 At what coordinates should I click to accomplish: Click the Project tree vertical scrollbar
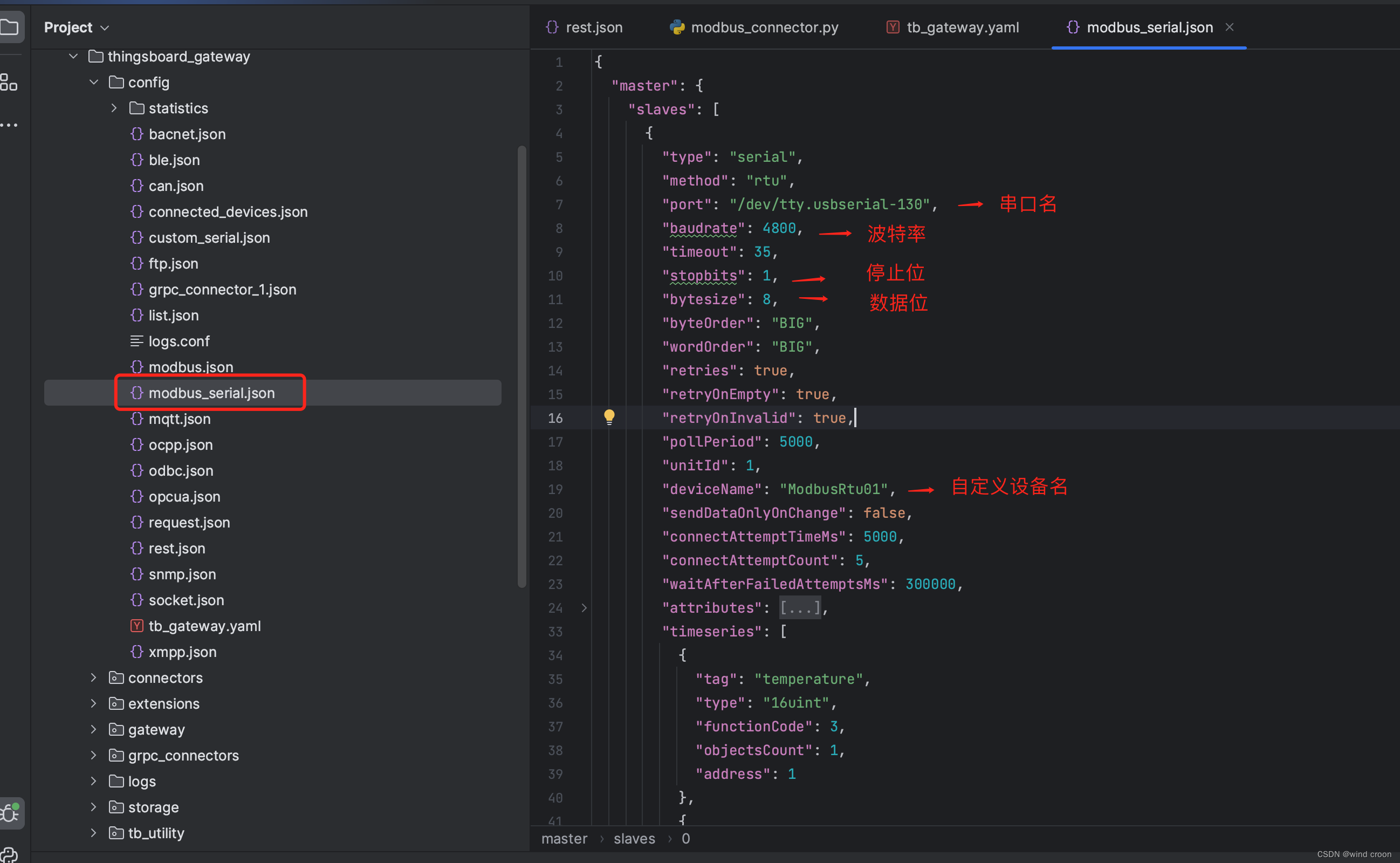521,366
